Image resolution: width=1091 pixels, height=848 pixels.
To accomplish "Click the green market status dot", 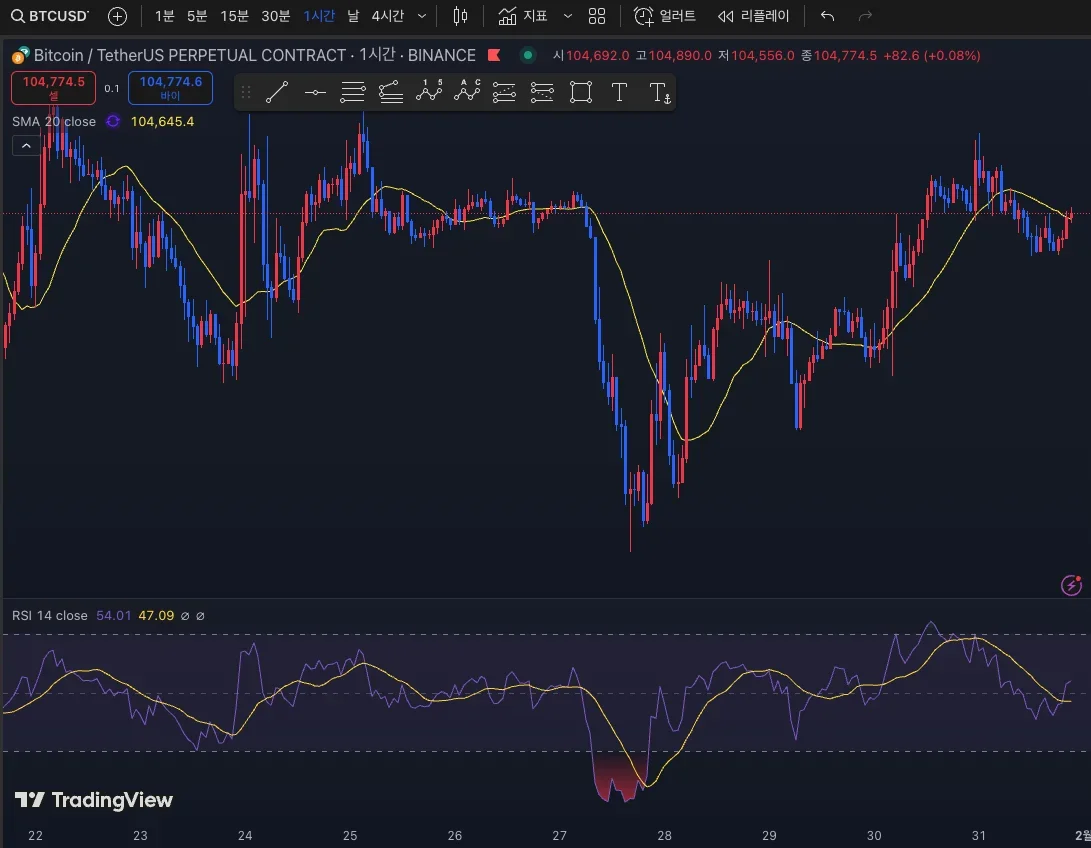I will click(x=528, y=55).
